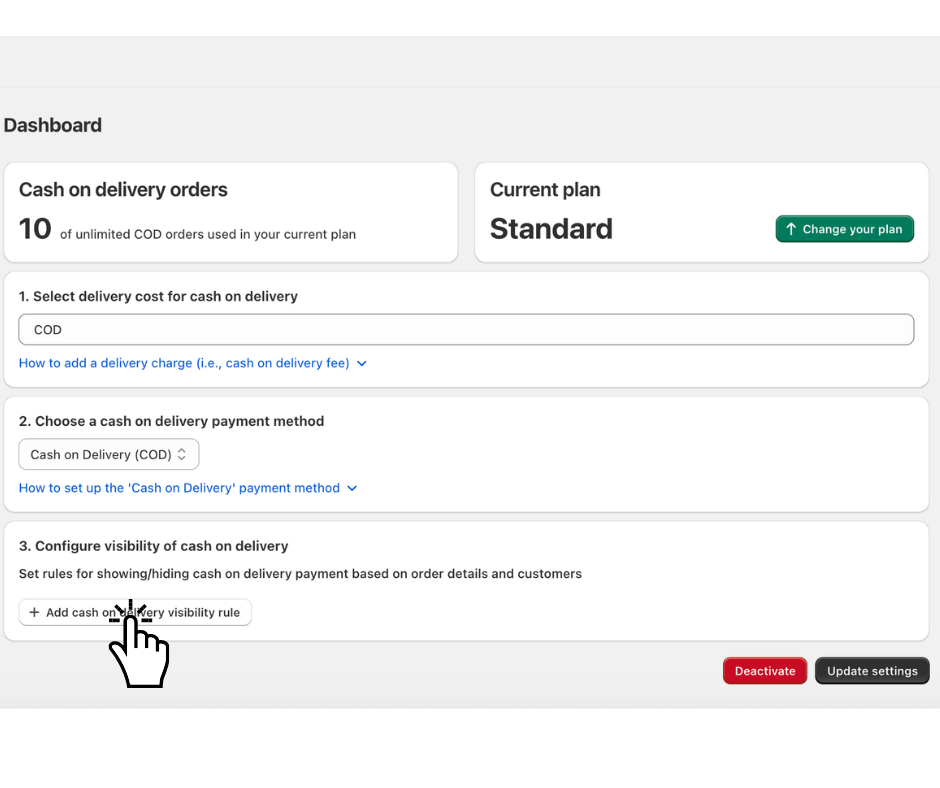Click the COD orders count number 10
The image size is (940, 788).
[35, 229]
